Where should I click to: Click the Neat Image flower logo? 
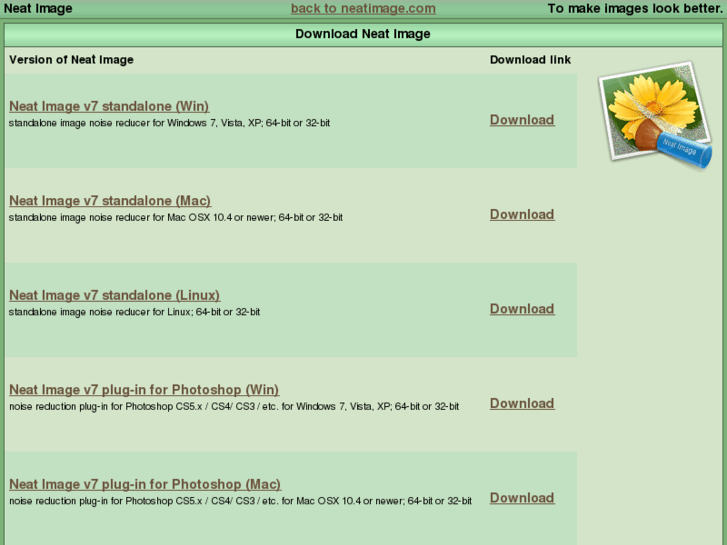656,115
